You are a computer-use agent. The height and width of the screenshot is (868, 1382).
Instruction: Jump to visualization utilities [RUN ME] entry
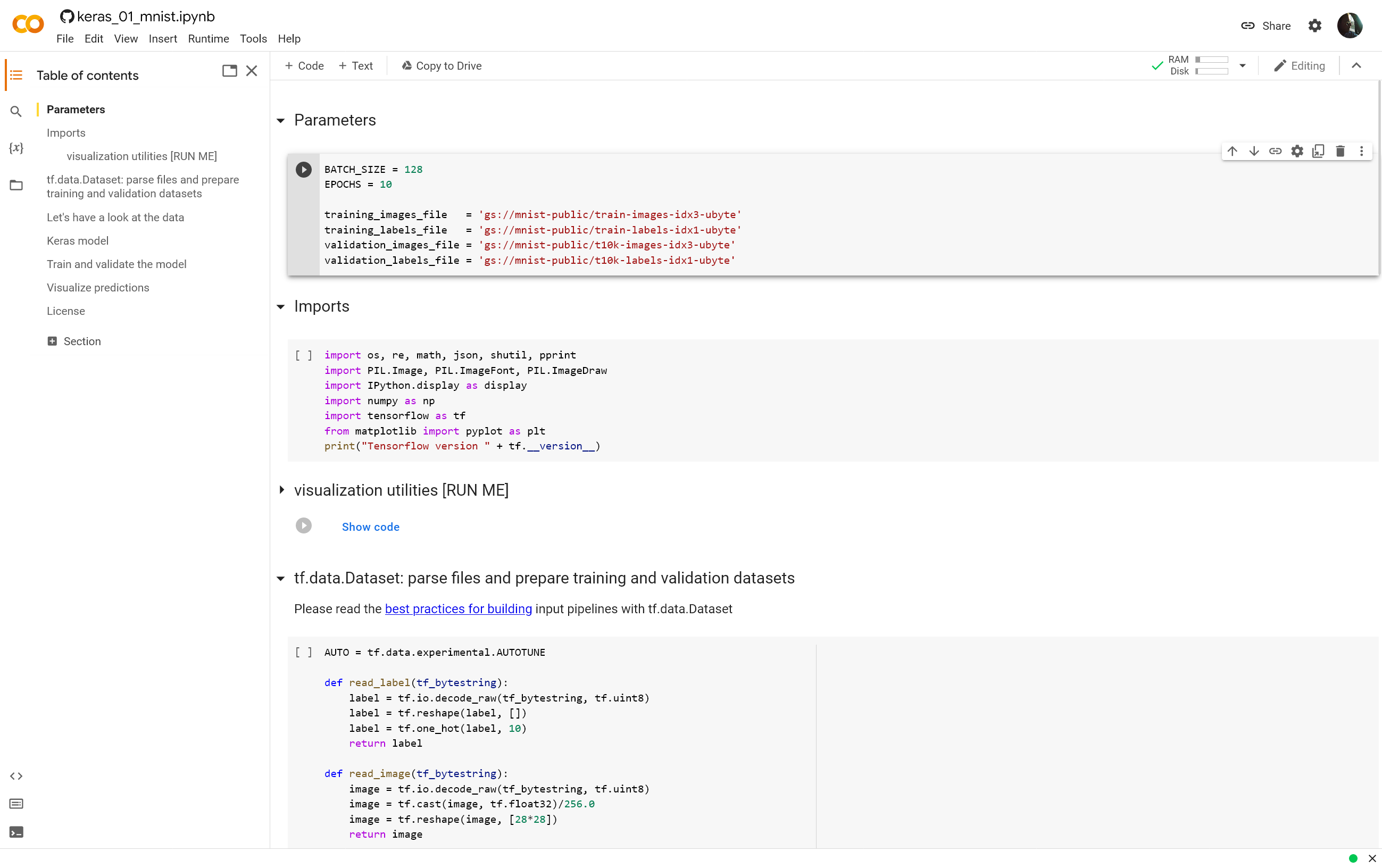coord(141,156)
